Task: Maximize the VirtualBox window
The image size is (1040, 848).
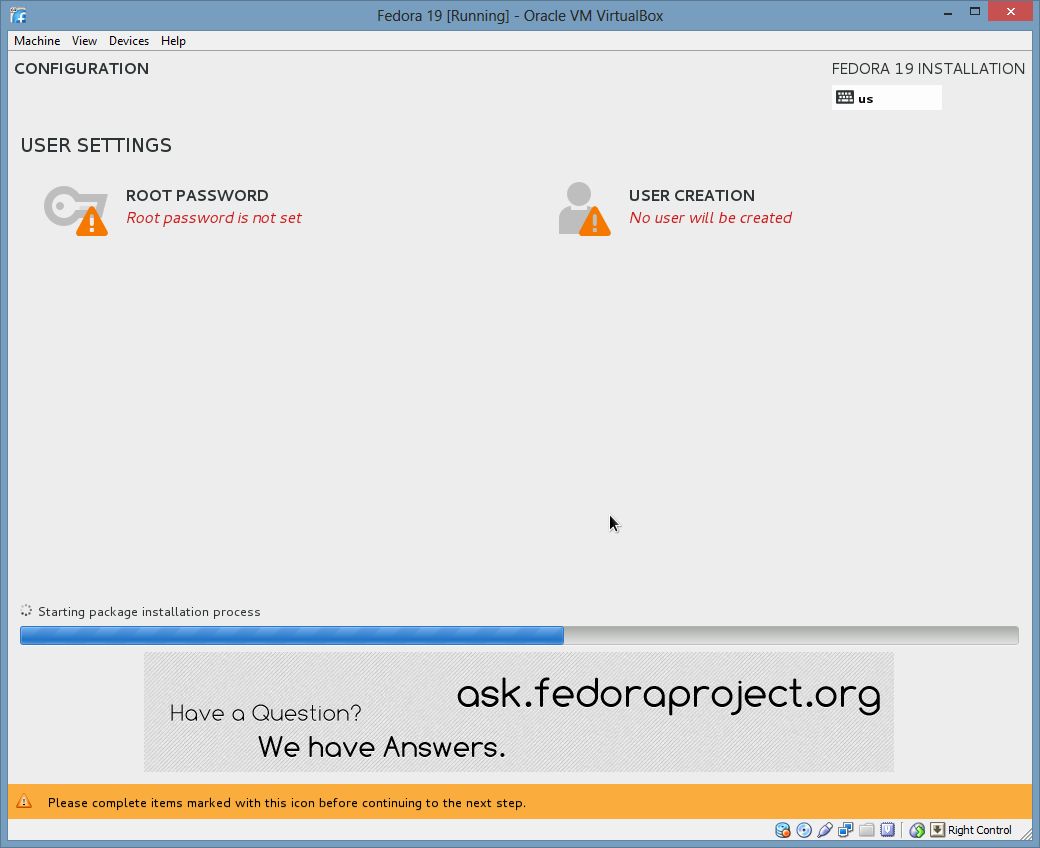Action: pyautogui.click(x=975, y=11)
